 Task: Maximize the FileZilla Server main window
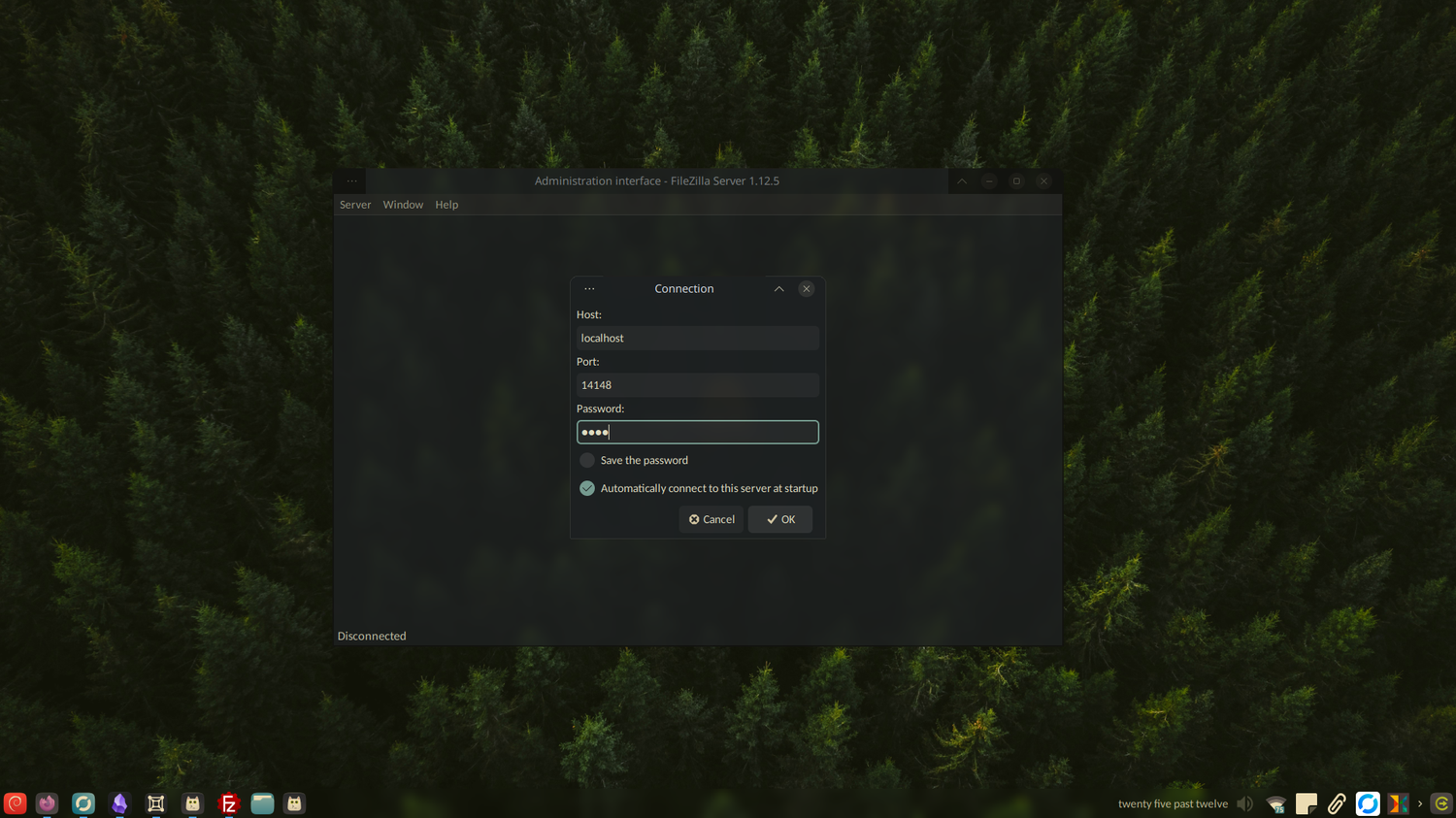click(1016, 180)
